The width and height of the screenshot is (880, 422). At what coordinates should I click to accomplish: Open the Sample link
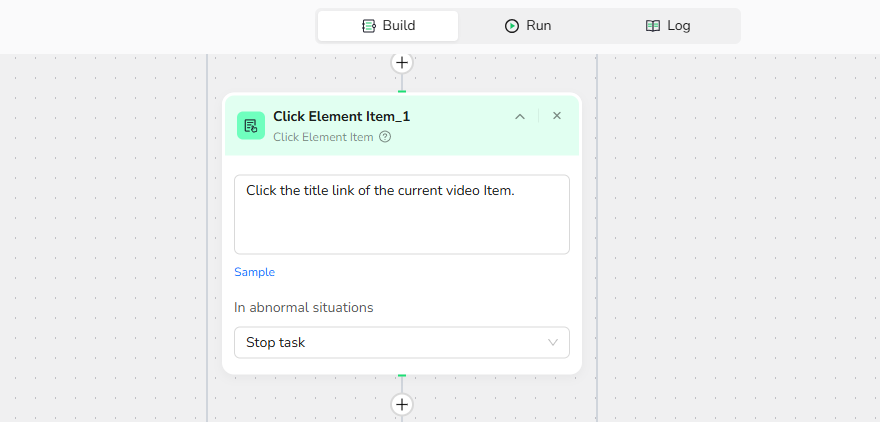254,272
